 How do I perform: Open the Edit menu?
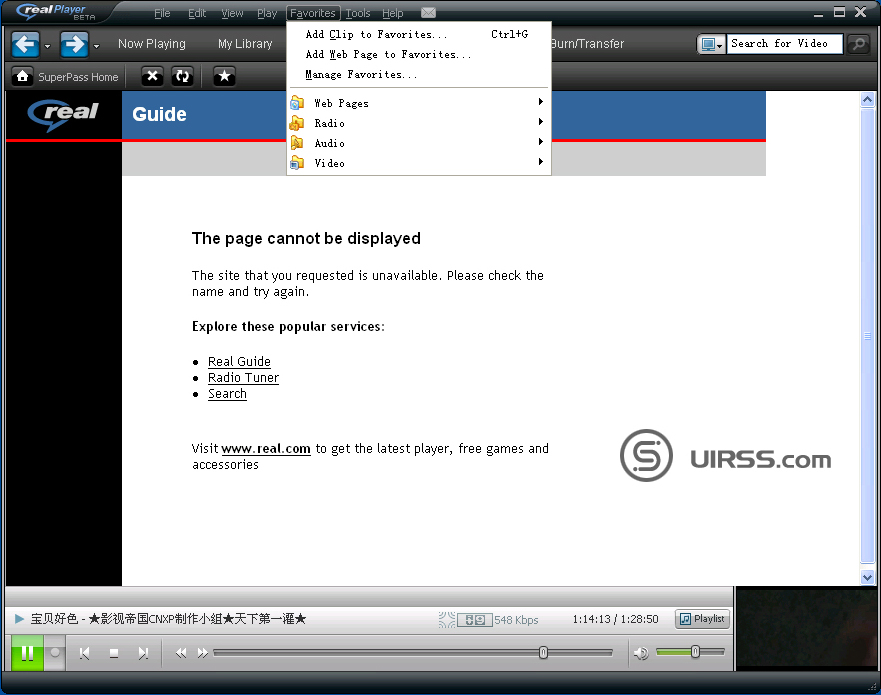coord(197,13)
